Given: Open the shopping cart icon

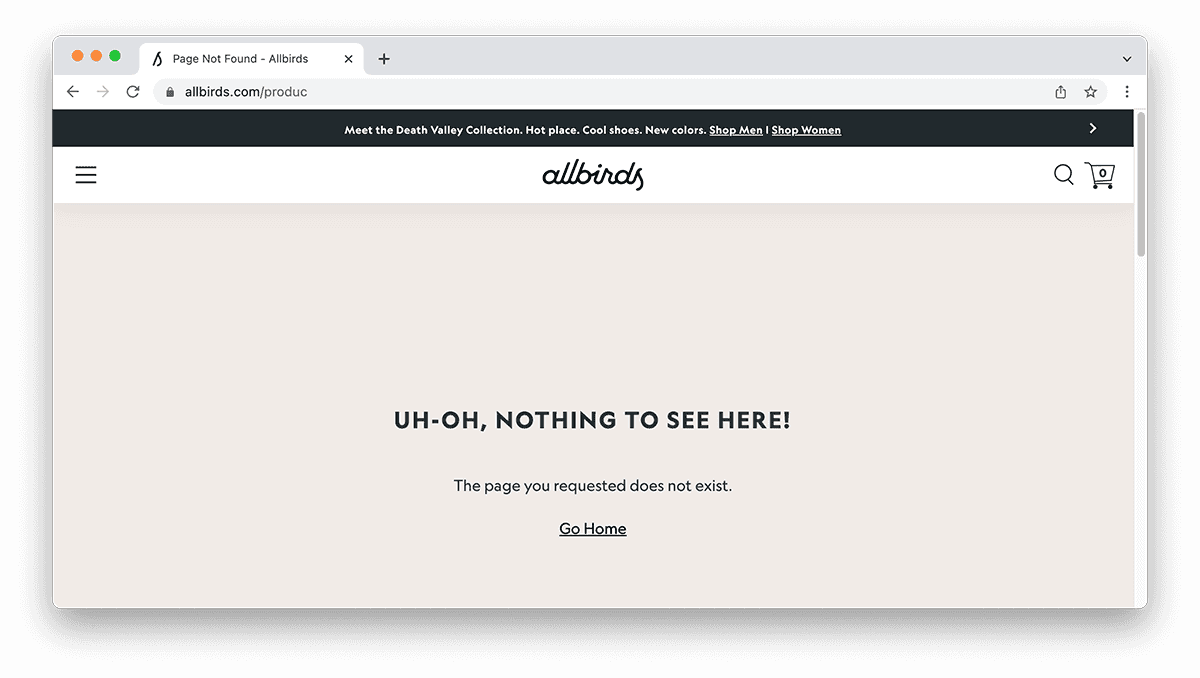Looking at the screenshot, I should 1100,176.
